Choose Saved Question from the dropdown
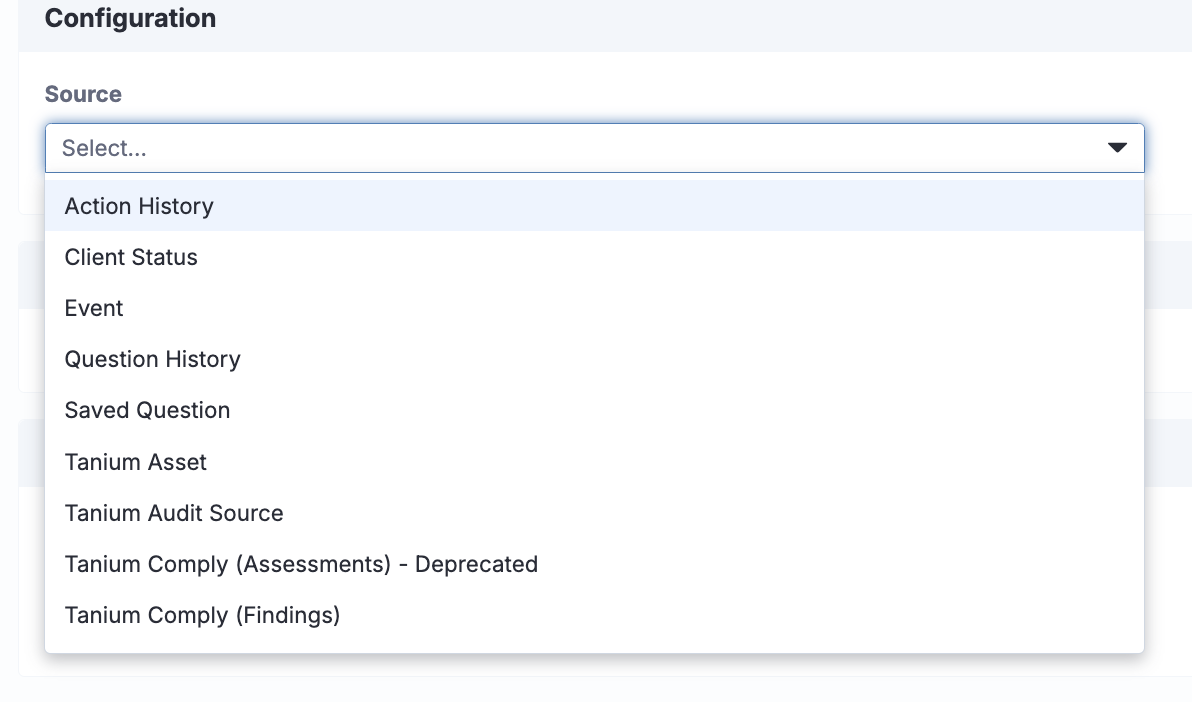1192x702 pixels. [147, 410]
